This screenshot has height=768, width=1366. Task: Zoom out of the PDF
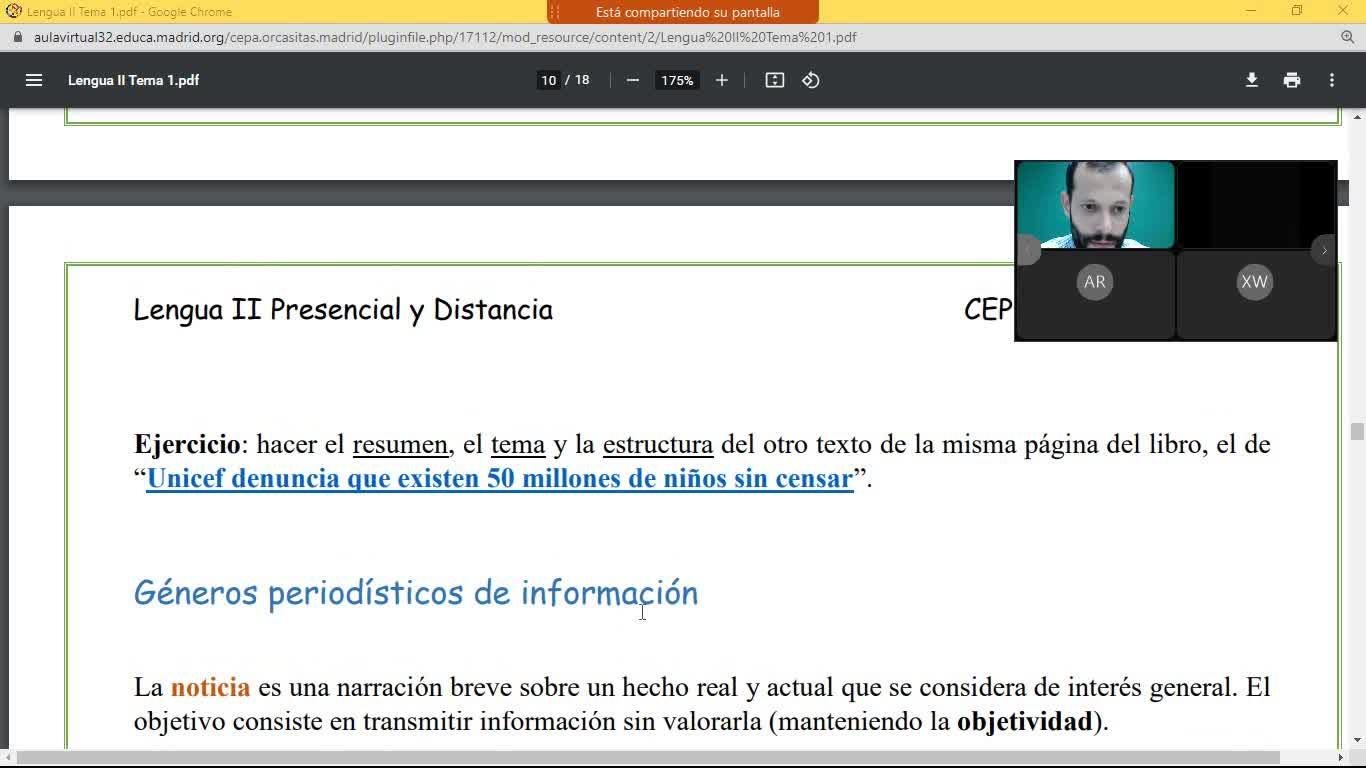(x=632, y=80)
